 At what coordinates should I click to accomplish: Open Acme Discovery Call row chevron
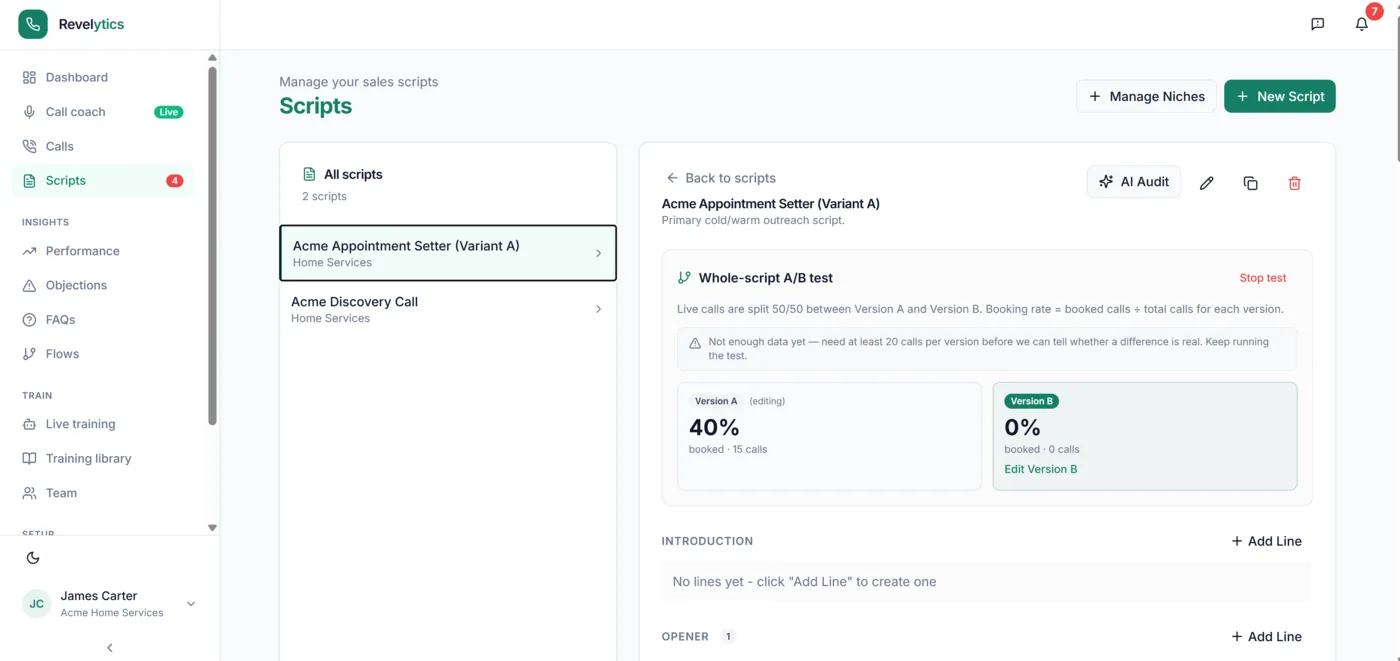(x=599, y=309)
